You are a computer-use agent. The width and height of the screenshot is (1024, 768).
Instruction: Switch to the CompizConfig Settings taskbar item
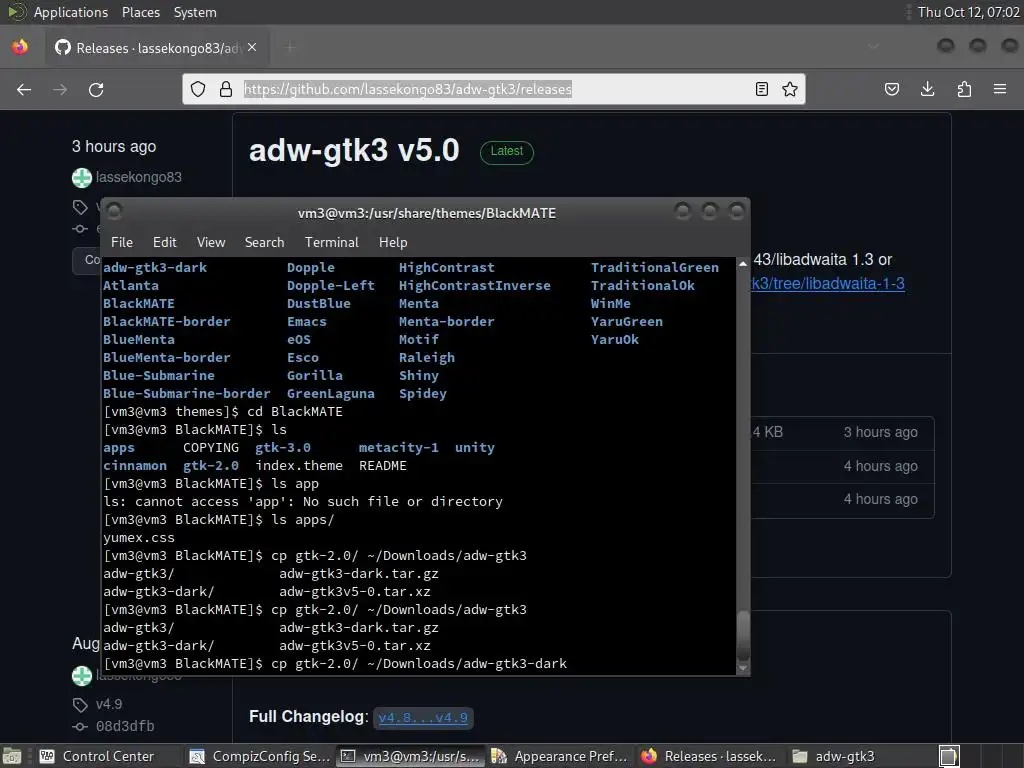(261, 756)
